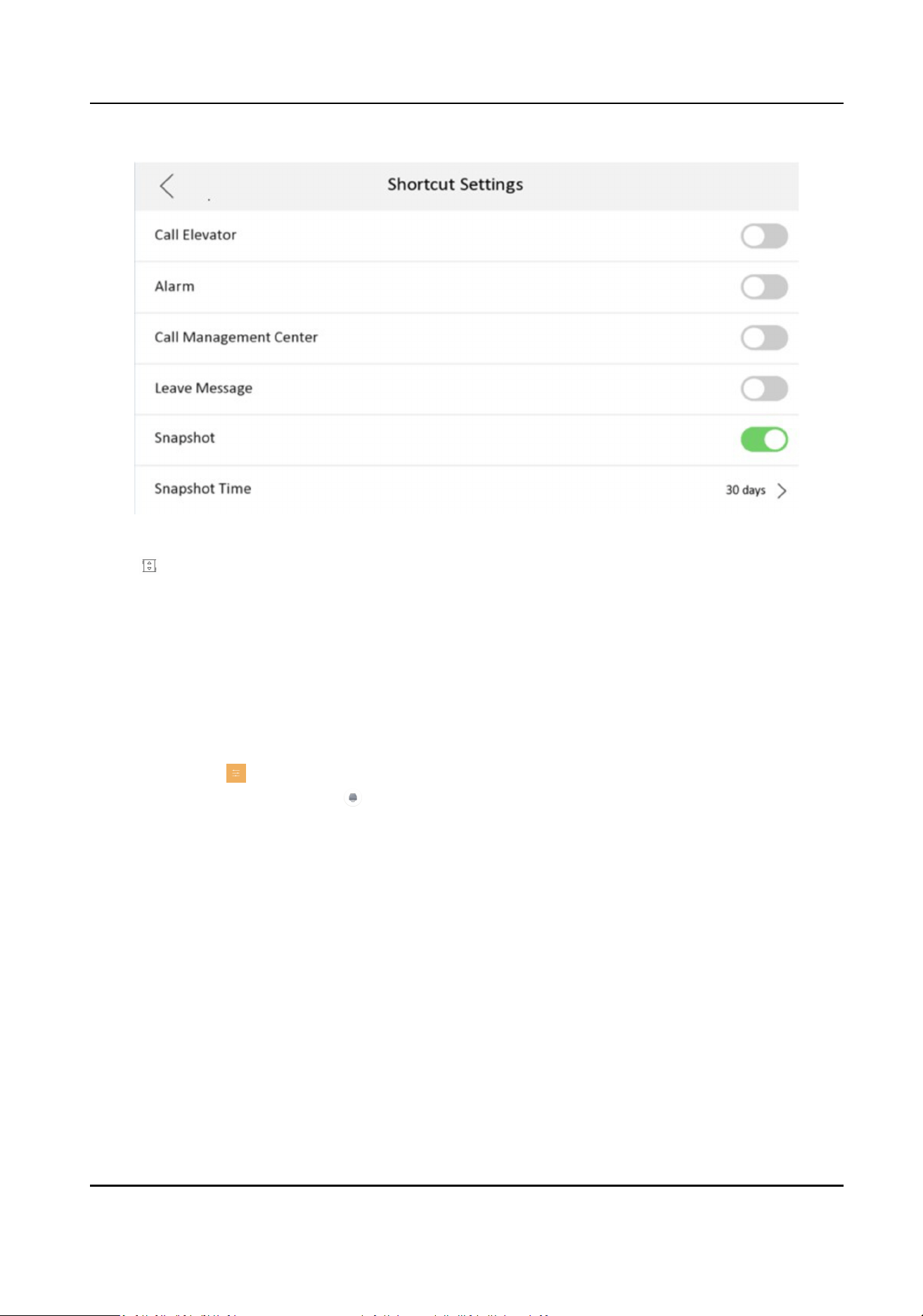Image resolution: width=923 pixels, height=1316 pixels.
Task: Click the gray Shortcut Settings header bar
Action: (467, 186)
